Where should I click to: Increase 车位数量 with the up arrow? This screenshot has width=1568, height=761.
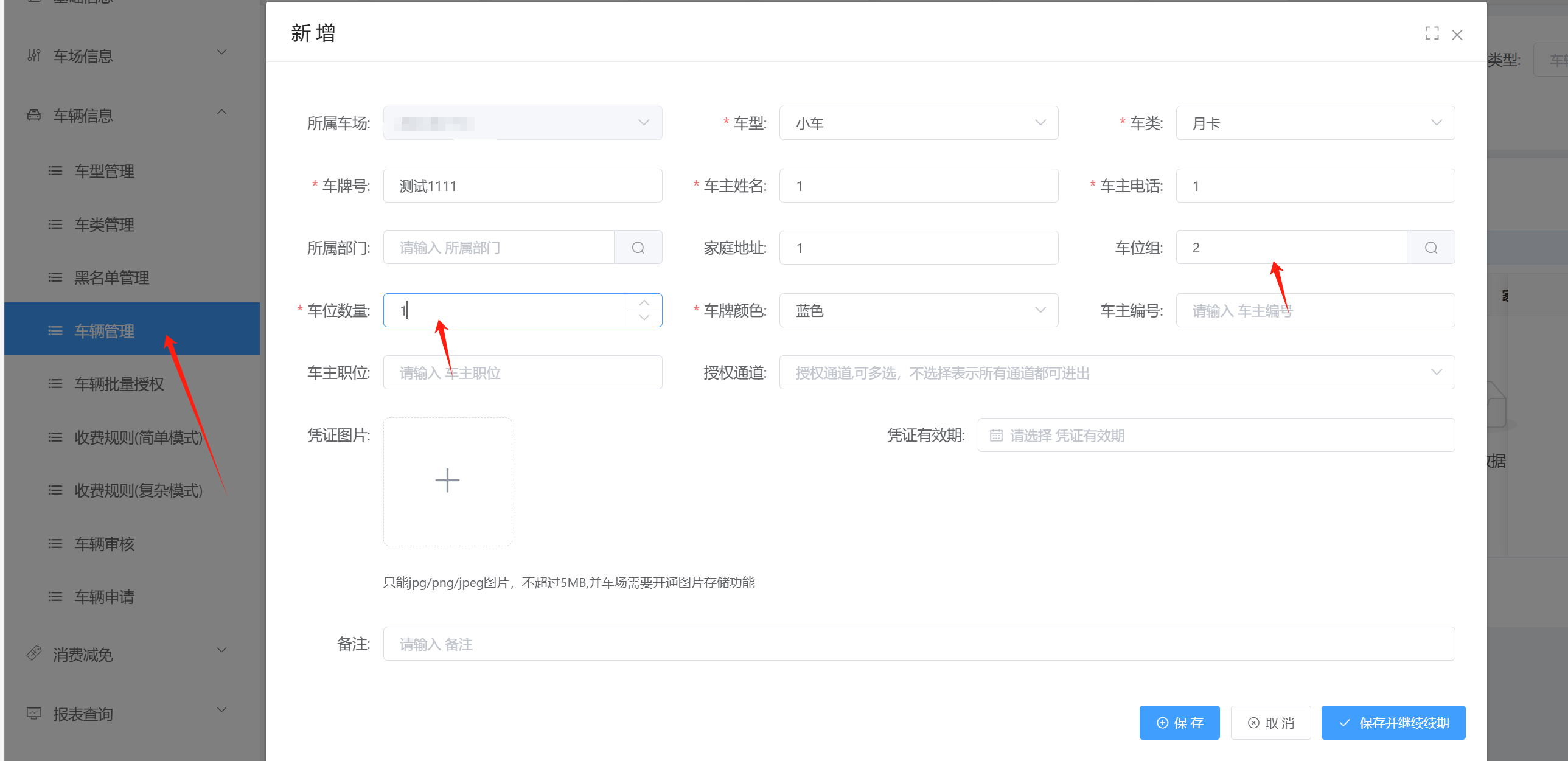(644, 302)
